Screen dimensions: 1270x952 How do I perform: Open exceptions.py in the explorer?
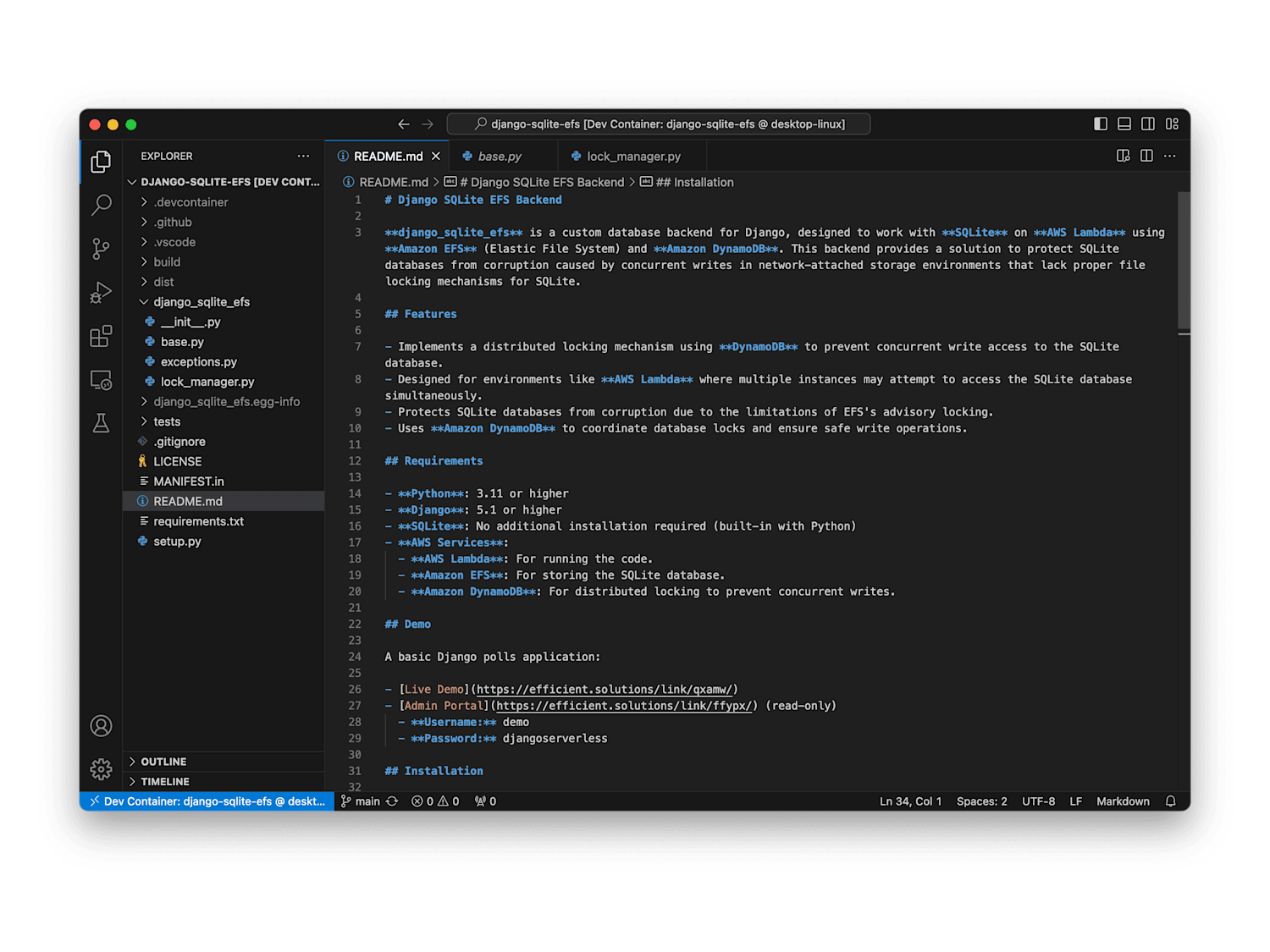point(224,362)
